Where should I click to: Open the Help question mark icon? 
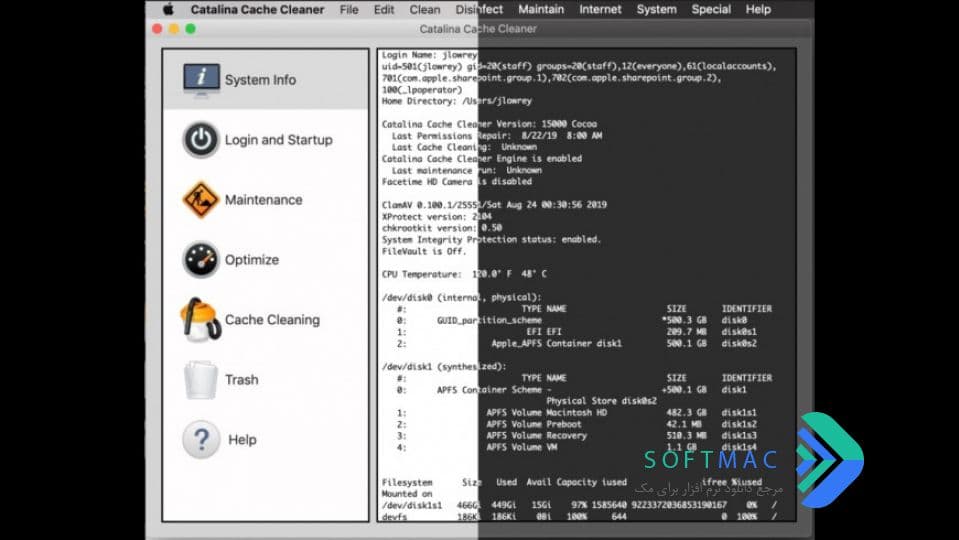201,439
